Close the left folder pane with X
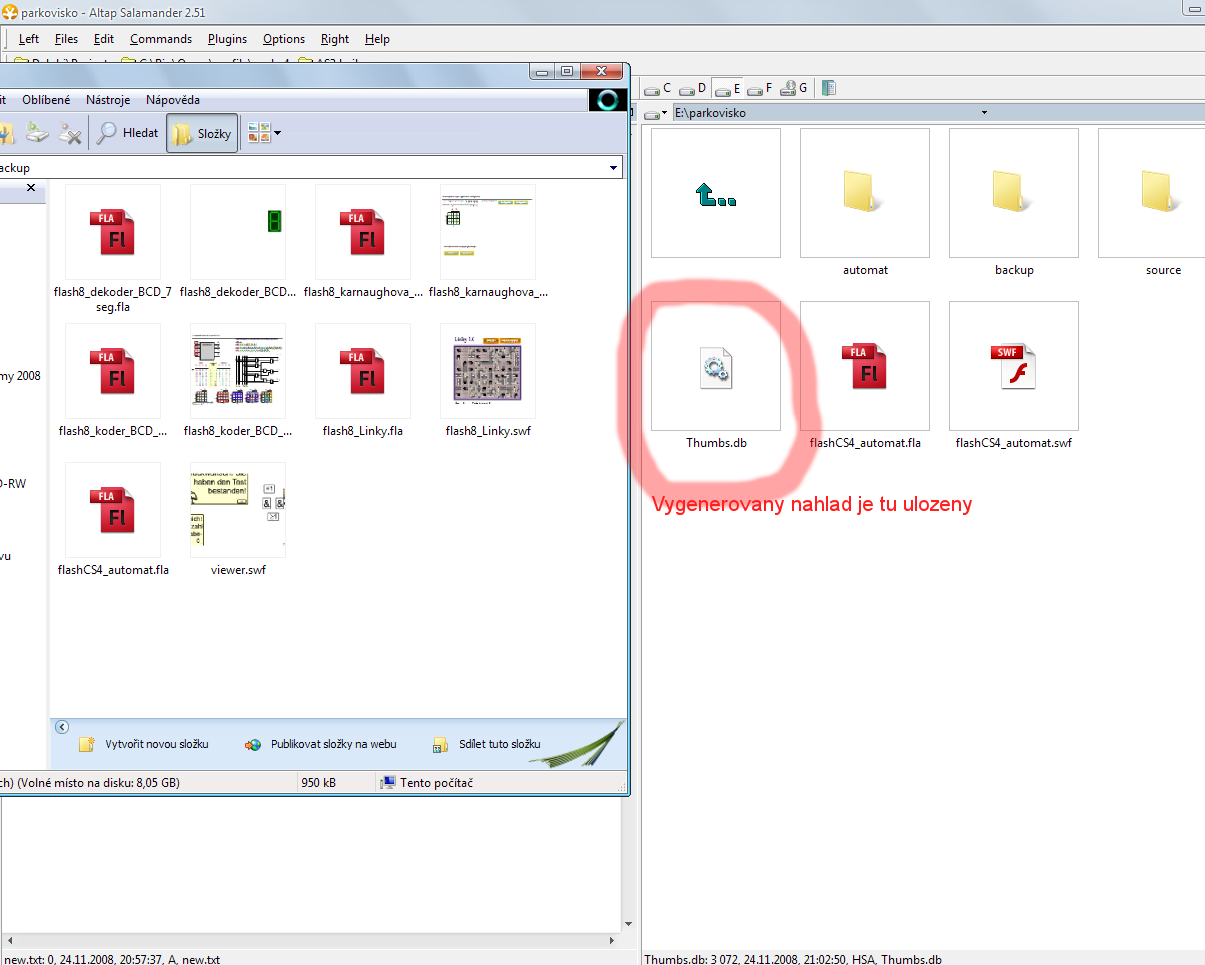 click(30, 188)
